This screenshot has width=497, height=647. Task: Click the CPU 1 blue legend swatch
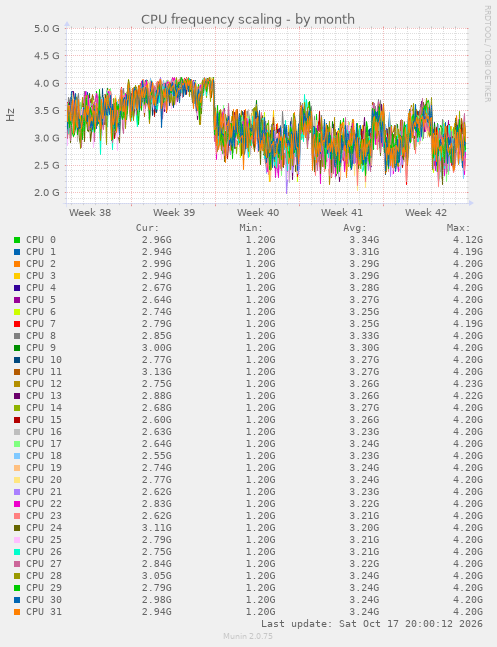click(17, 252)
